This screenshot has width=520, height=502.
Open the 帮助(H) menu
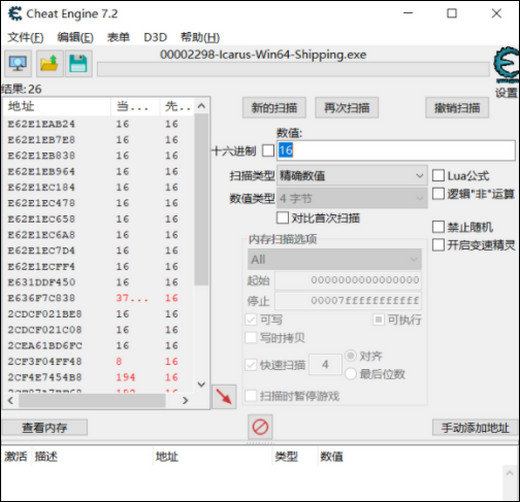(200, 37)
